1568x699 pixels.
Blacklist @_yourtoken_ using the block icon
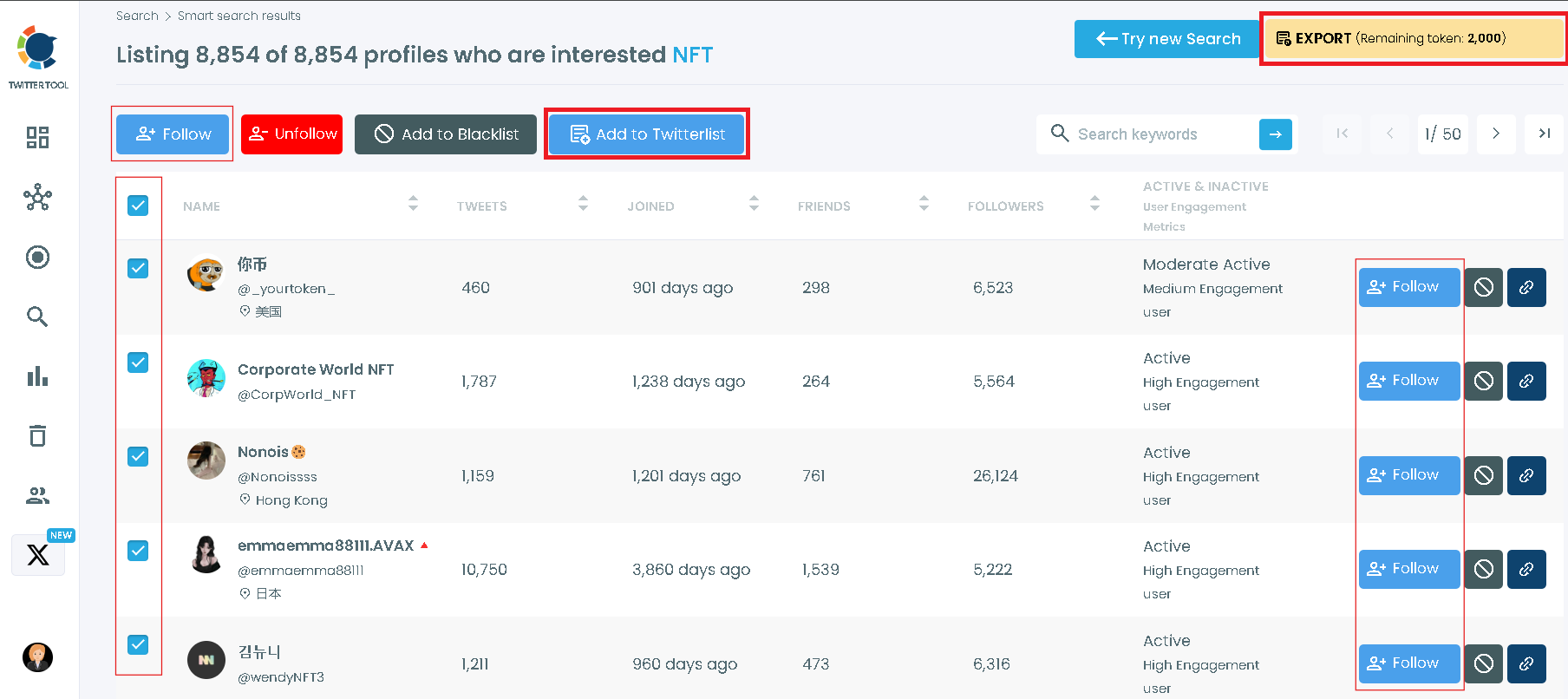1484,287
